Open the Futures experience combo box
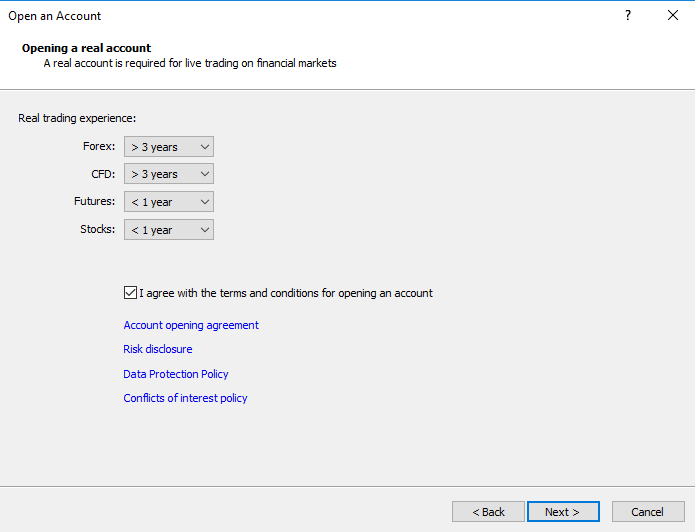Screen dimensions: 695x532 (169, 202)
